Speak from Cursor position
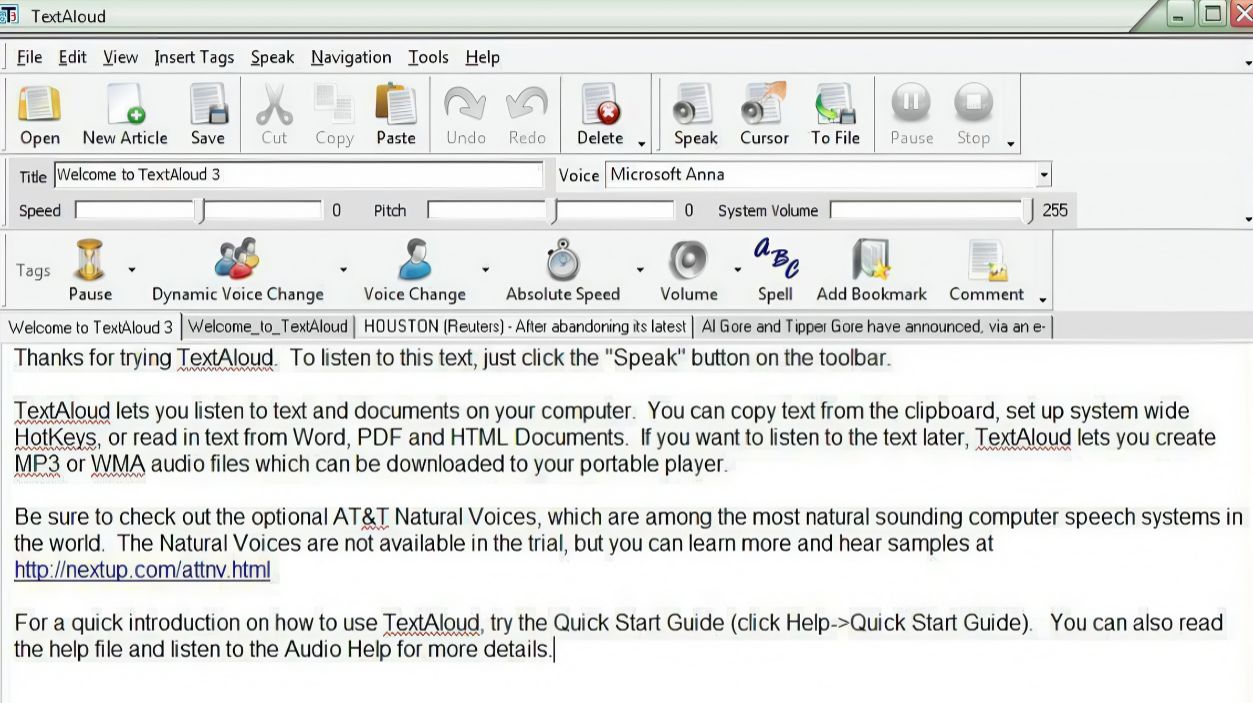1253x703 pixels. pyautogui.click(x=765, y=115)
